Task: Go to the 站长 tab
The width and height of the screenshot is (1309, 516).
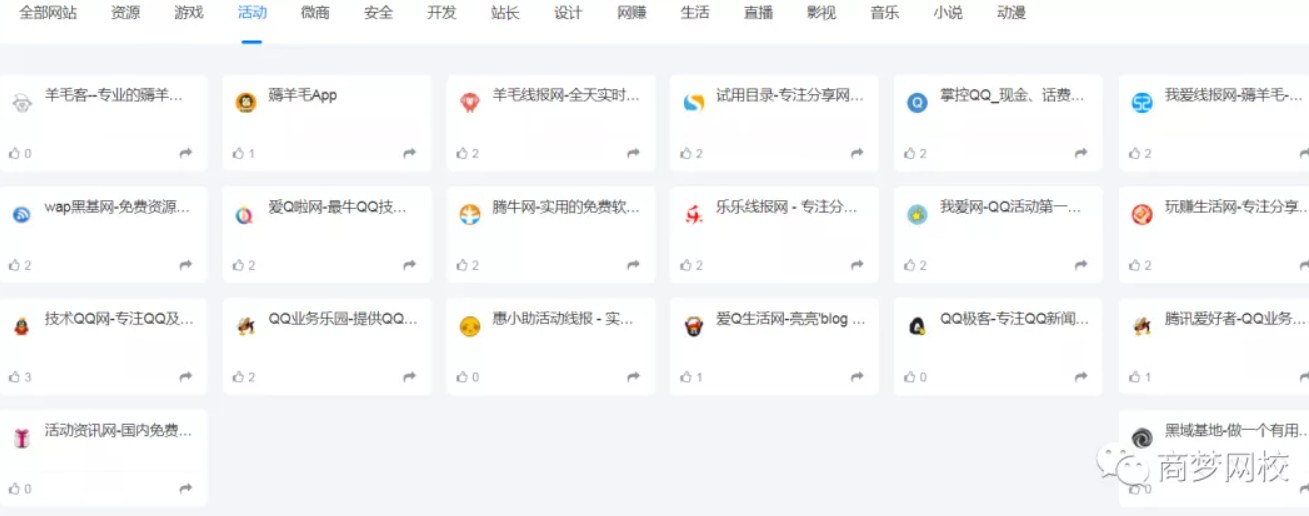Action: coord(505,13)
